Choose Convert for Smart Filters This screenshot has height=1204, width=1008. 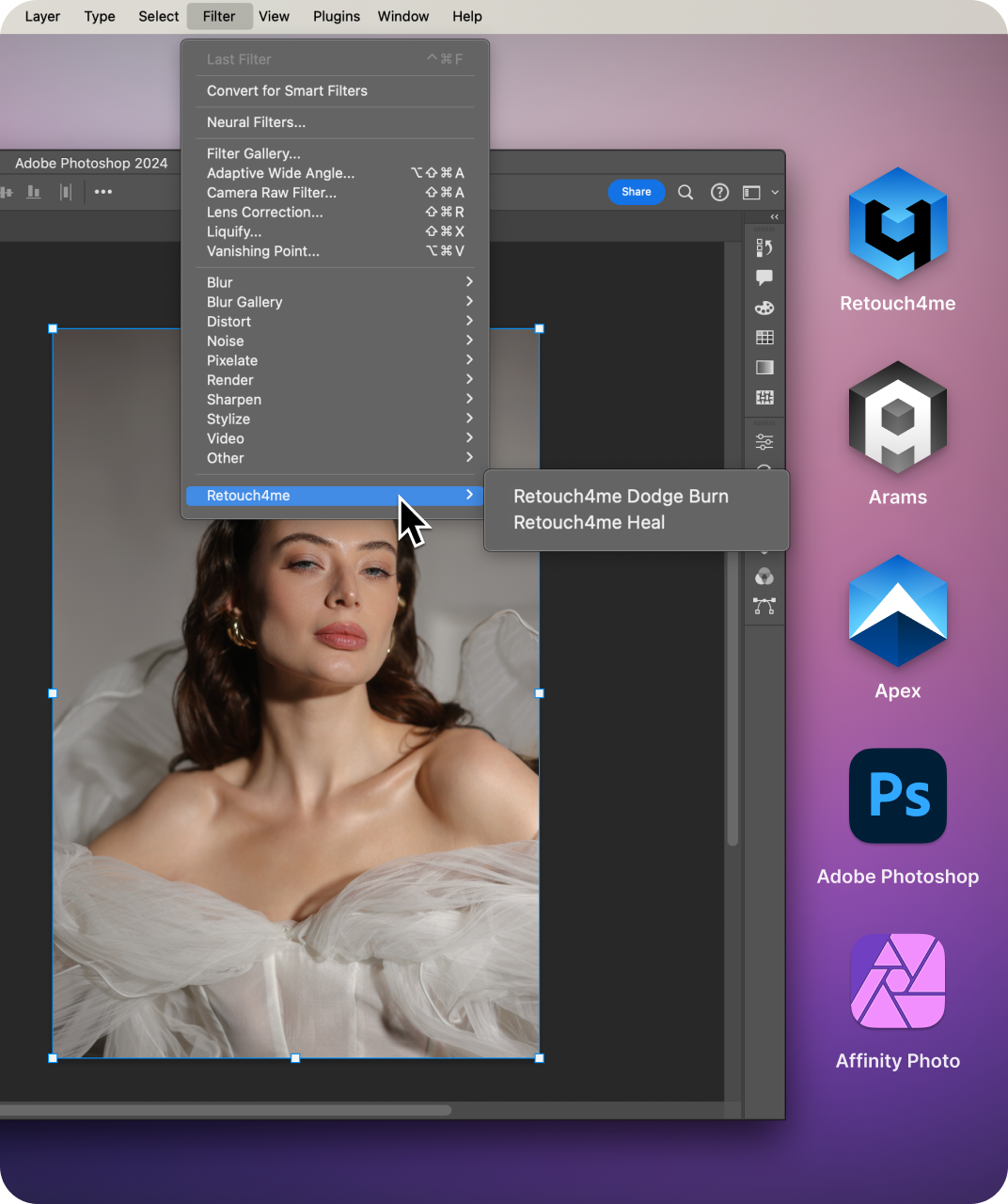click(287, 90)
